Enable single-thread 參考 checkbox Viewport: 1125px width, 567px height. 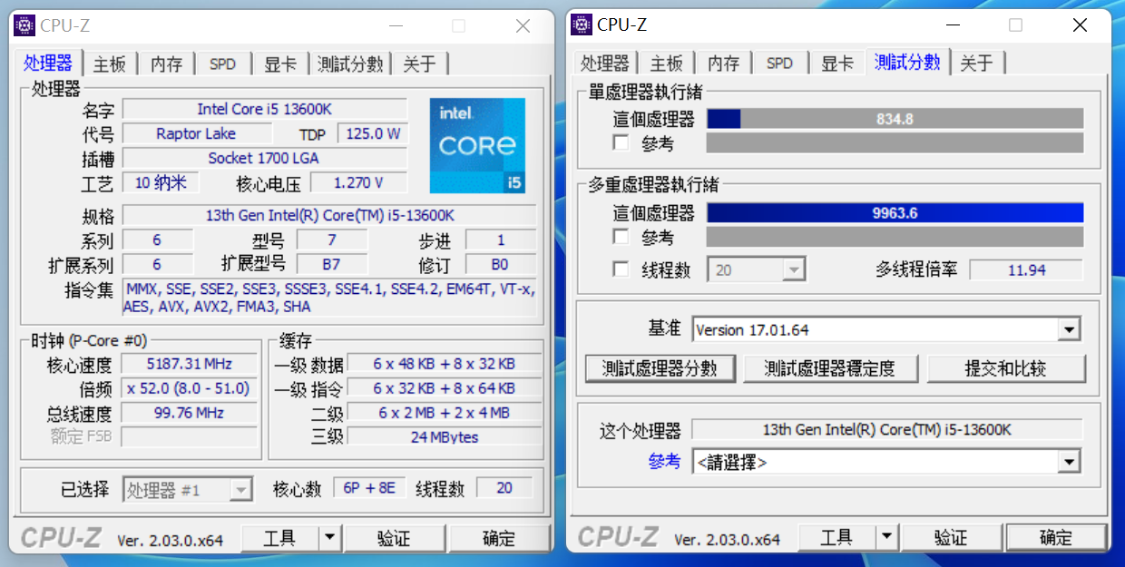621,142
